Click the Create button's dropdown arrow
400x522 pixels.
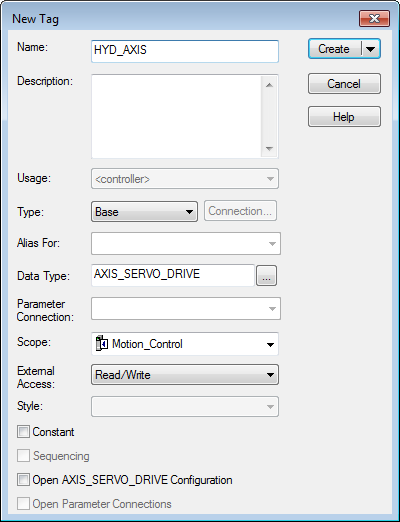(x=370, y=49)
